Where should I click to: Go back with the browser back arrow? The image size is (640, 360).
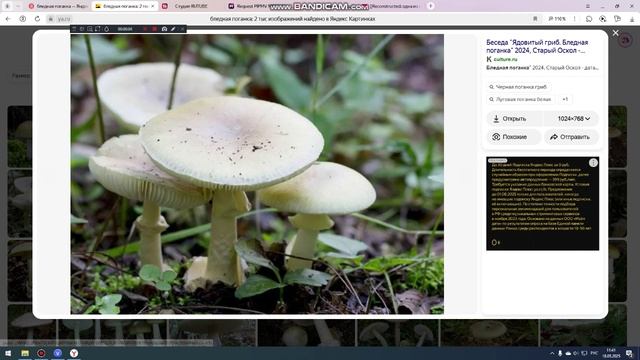[x=8, y=19]
